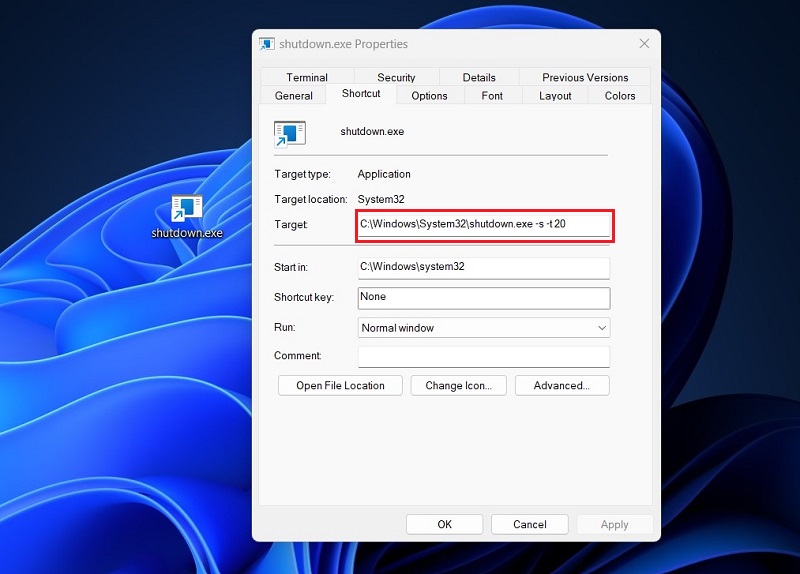Click the Start in field
800x574 pixels.
(x=484, y=268)
